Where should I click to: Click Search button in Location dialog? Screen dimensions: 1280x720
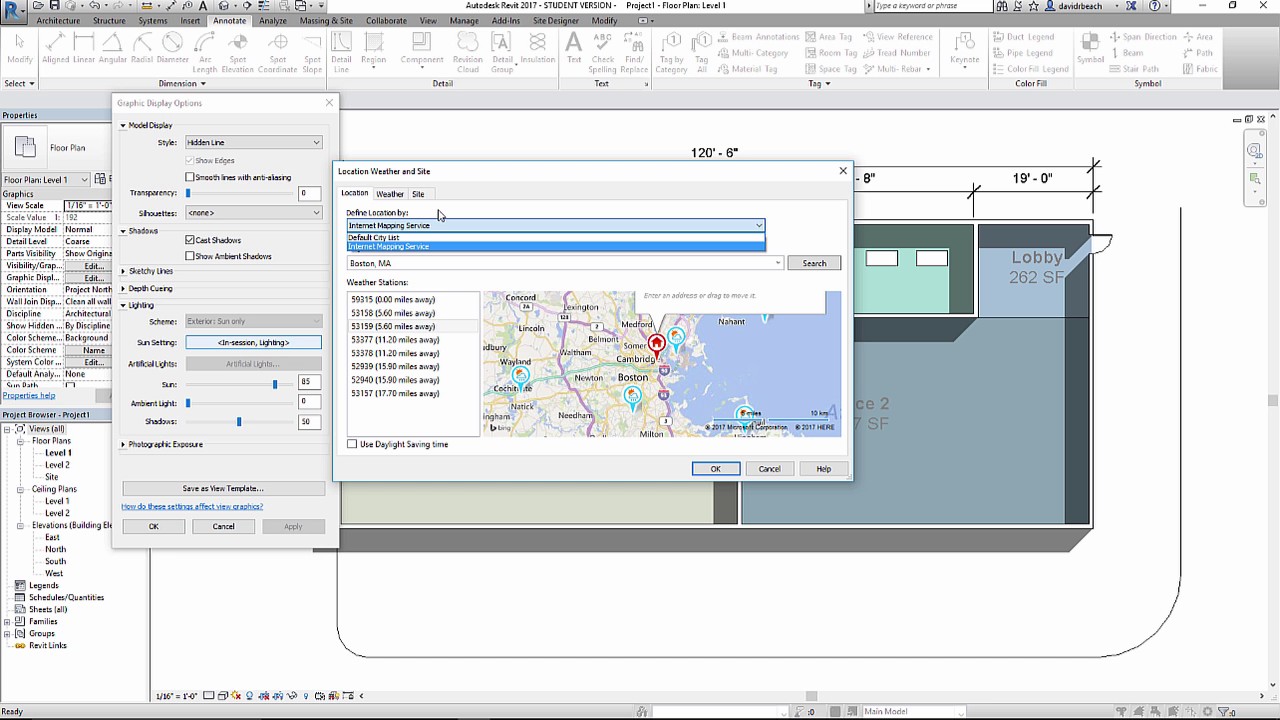click(814, 263)
